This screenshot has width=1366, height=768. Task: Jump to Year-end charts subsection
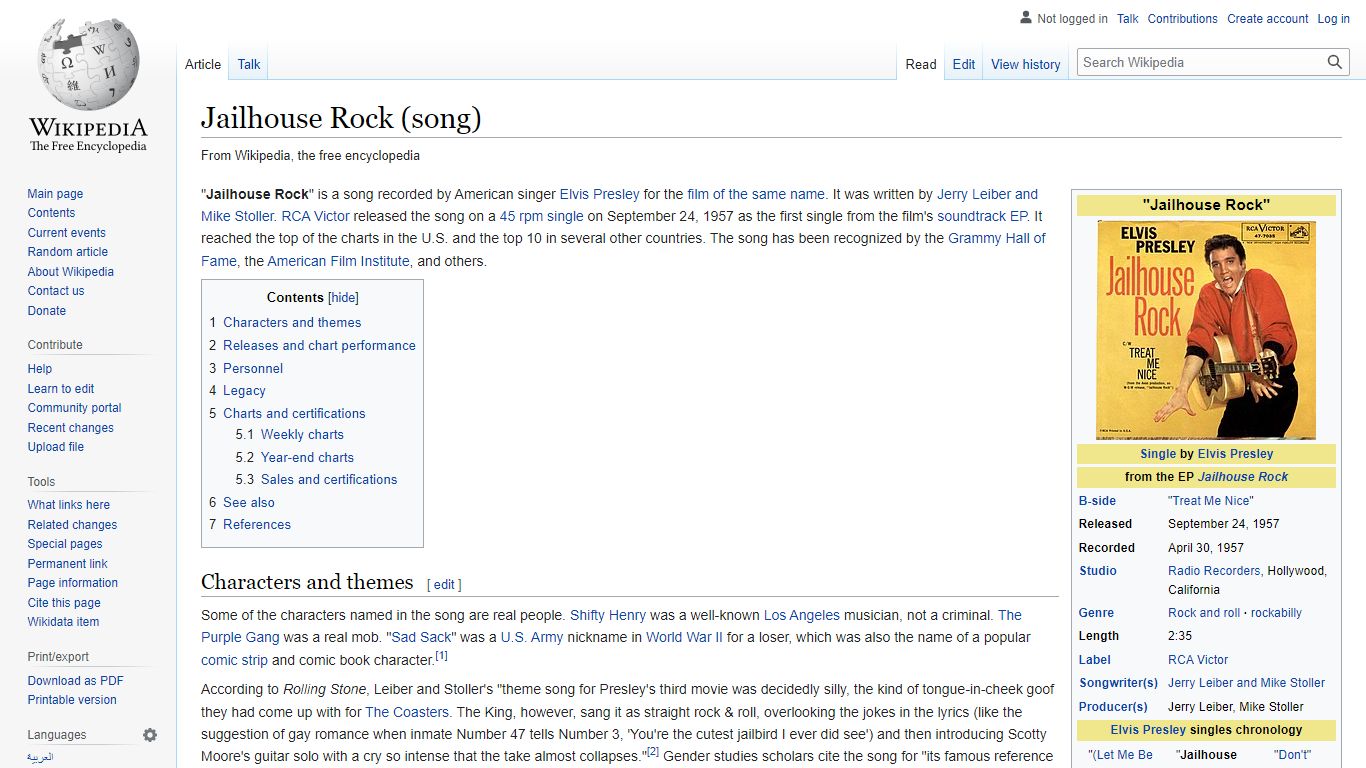point(307,457)
